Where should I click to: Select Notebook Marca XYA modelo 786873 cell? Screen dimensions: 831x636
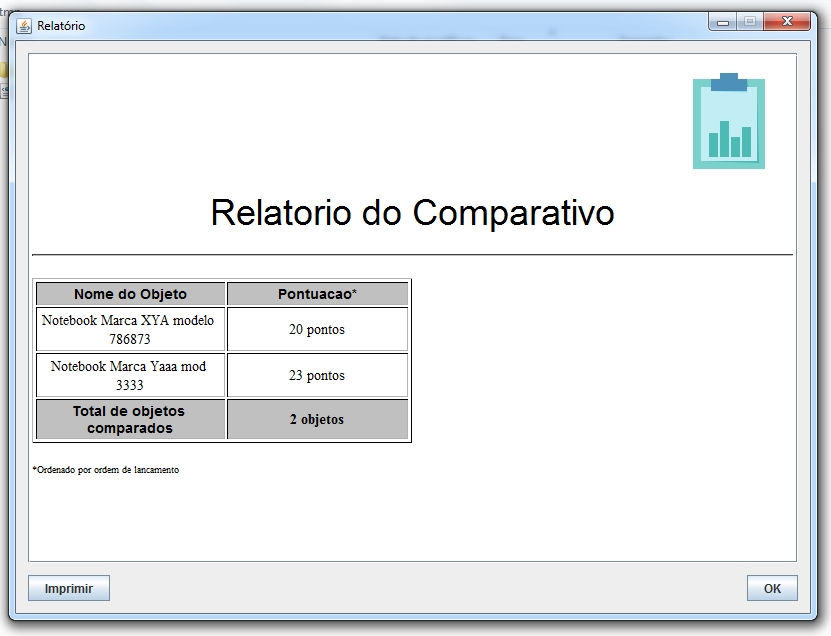click(130, 329)
